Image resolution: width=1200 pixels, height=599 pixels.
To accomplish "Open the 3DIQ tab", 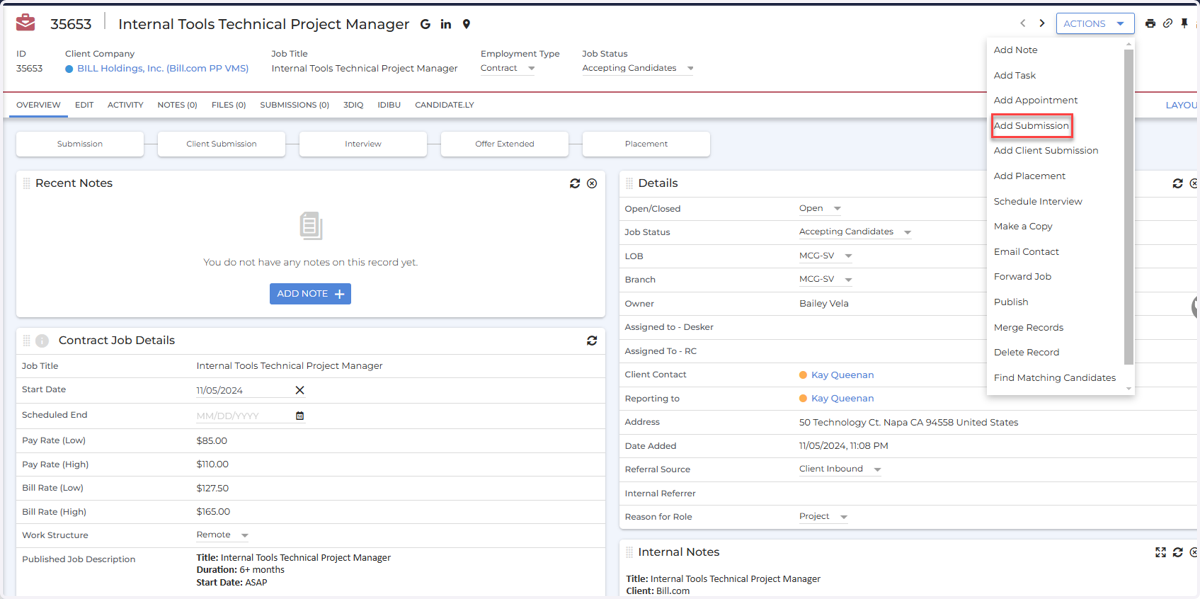I will click(353, 105).
